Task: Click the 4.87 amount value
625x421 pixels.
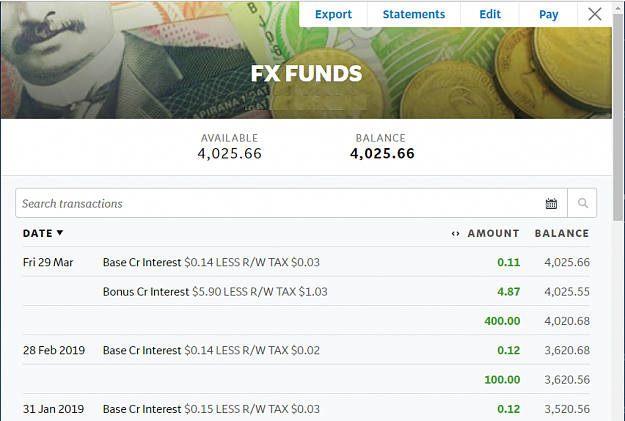Action: [x=509, y=291]
